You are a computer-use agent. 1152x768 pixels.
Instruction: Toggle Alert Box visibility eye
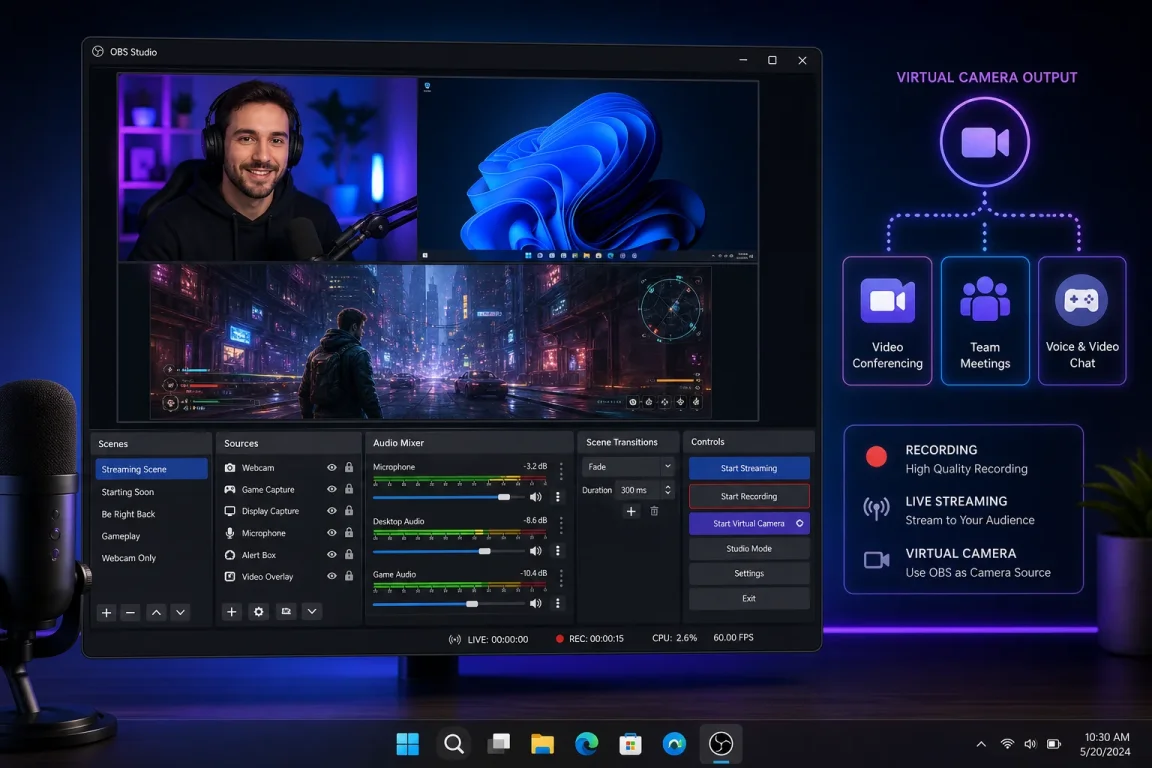click(332, 555)
